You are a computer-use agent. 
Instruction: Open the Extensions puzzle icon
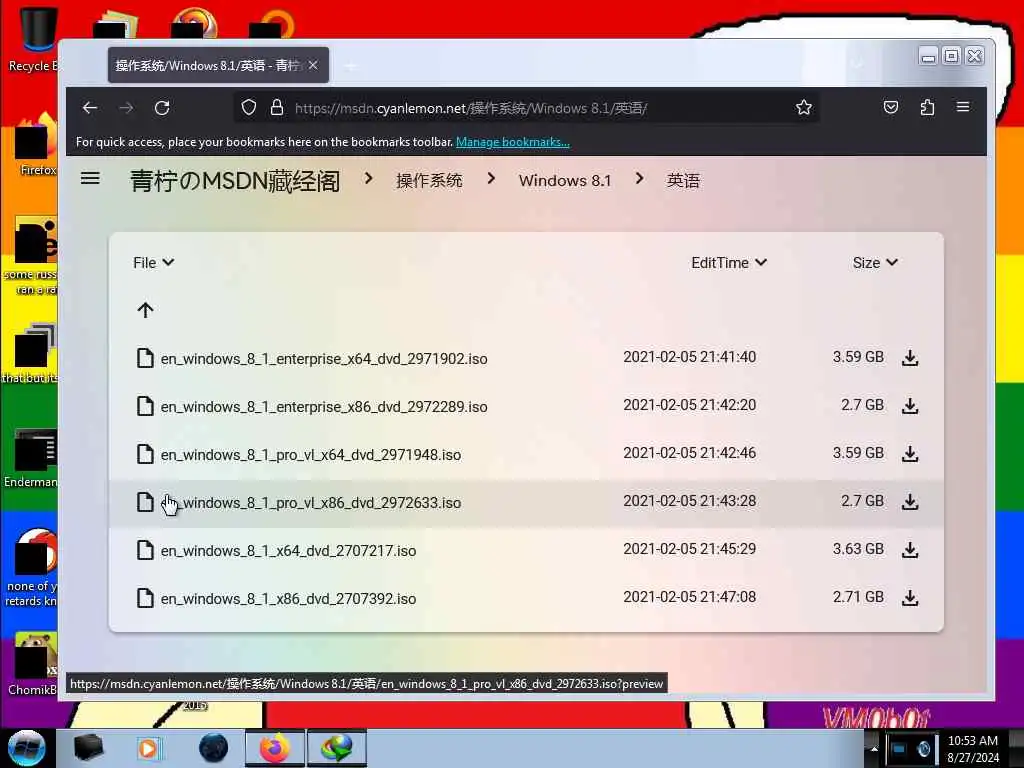927,107
